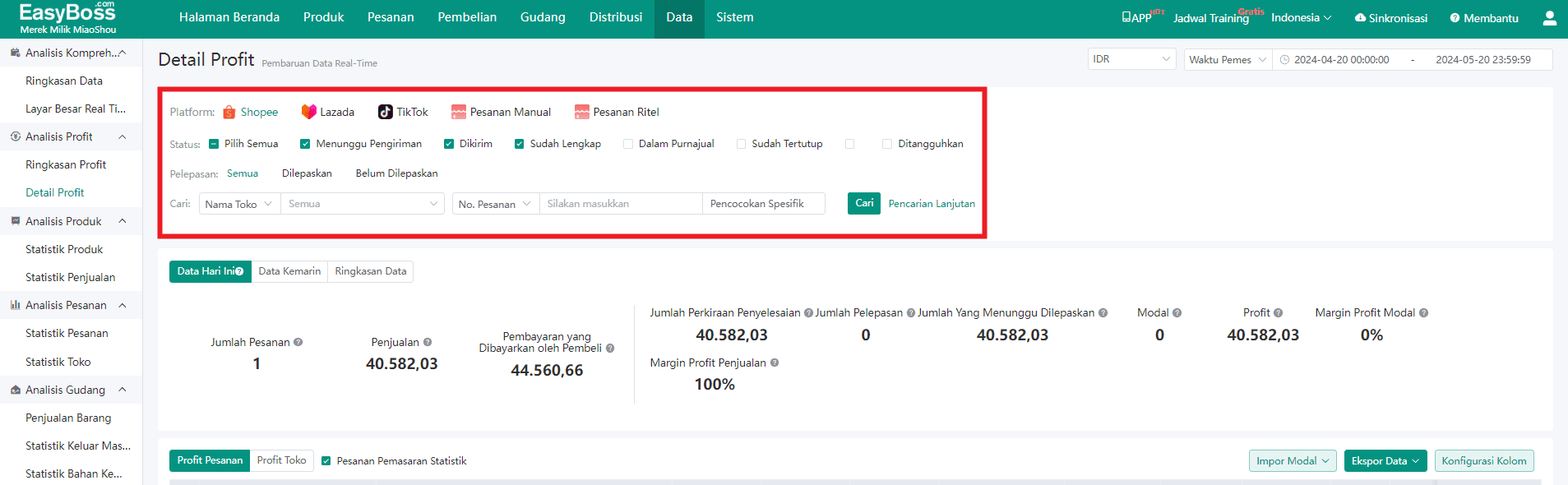Click the Lazada platform icon
1568x485 pixels.
click(308, 112)
